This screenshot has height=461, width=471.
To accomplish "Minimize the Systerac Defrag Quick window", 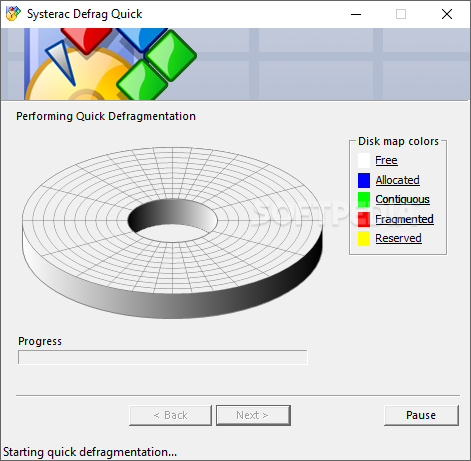I will click(356, 14).
